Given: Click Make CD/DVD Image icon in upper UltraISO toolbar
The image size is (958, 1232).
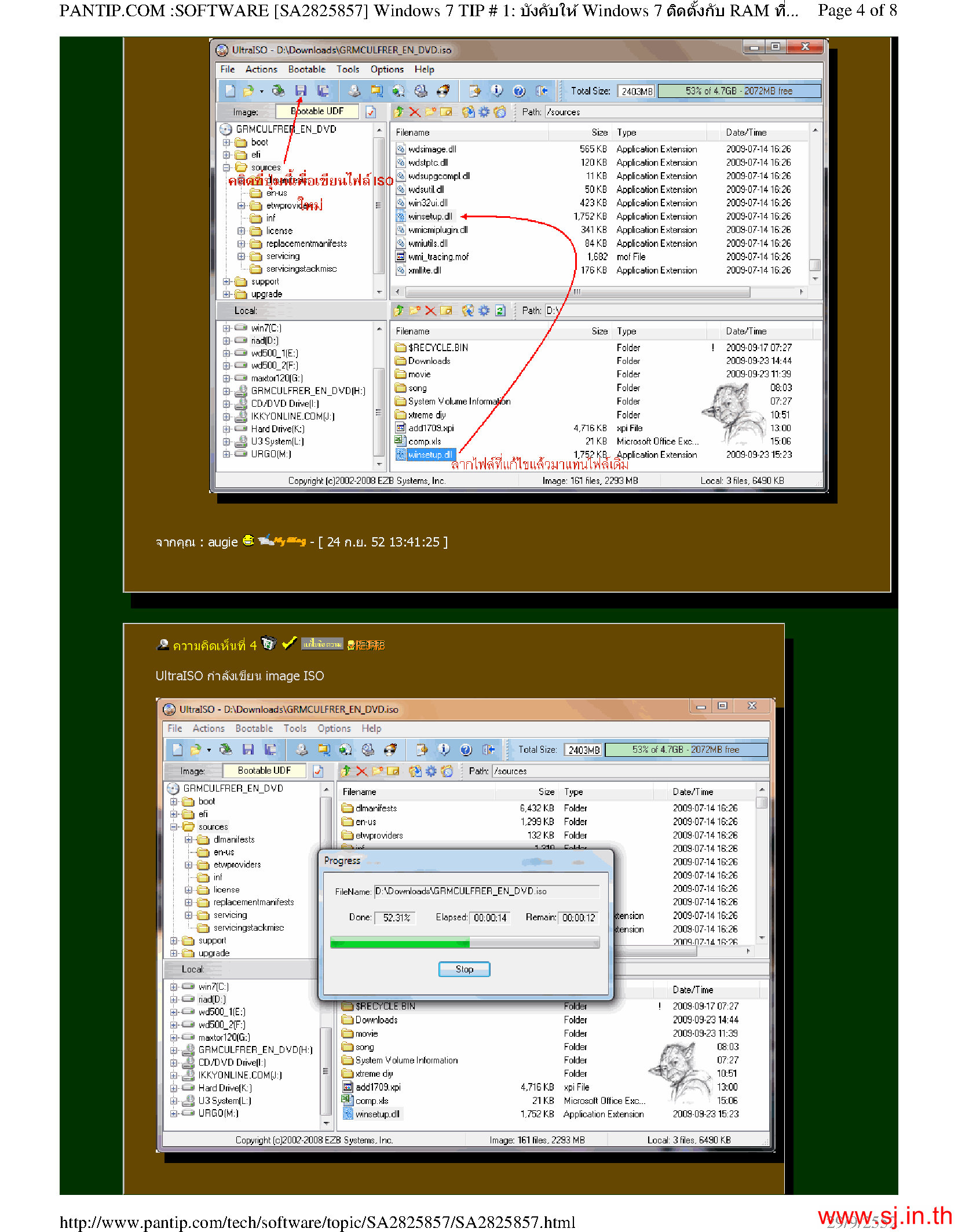Looking at the screenshot, I should tap(354, 91).
